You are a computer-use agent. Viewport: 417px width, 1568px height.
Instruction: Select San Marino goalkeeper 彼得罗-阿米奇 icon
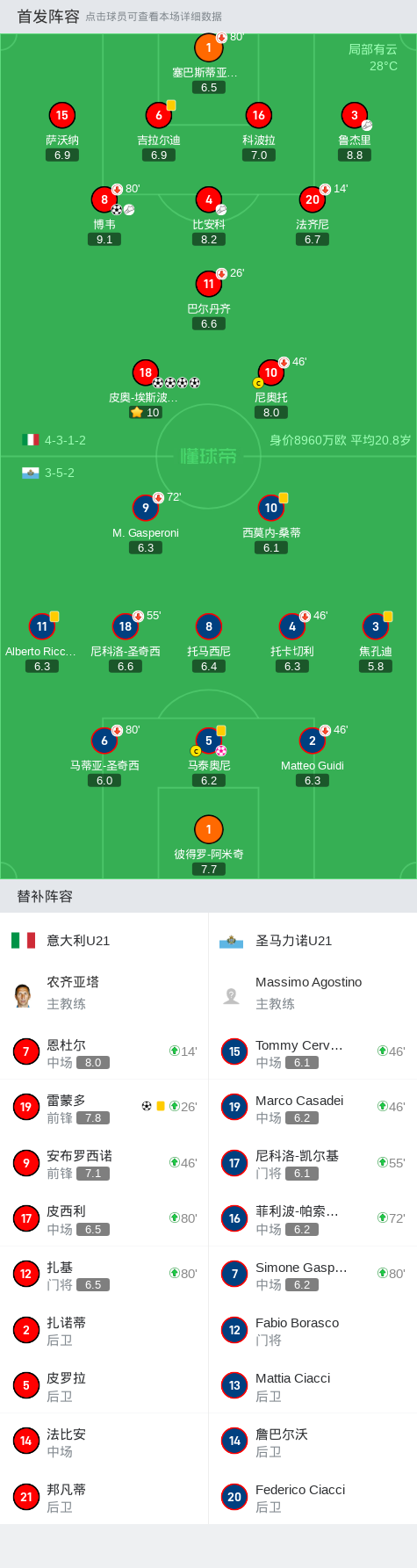click(x=208, y=828)
